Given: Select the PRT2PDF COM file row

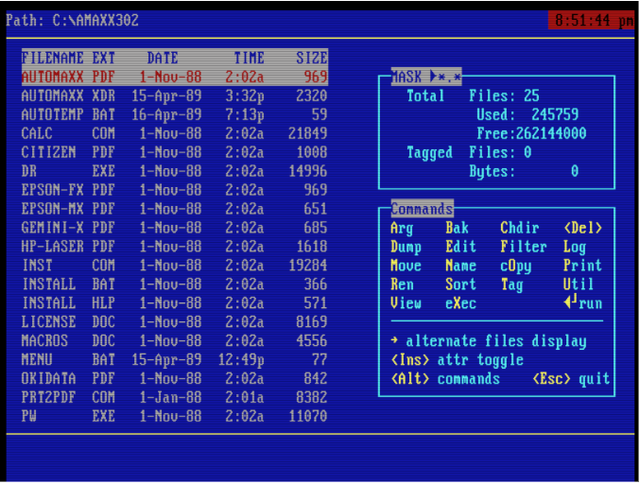Looking at the screenshot, I should coord(175,397).
